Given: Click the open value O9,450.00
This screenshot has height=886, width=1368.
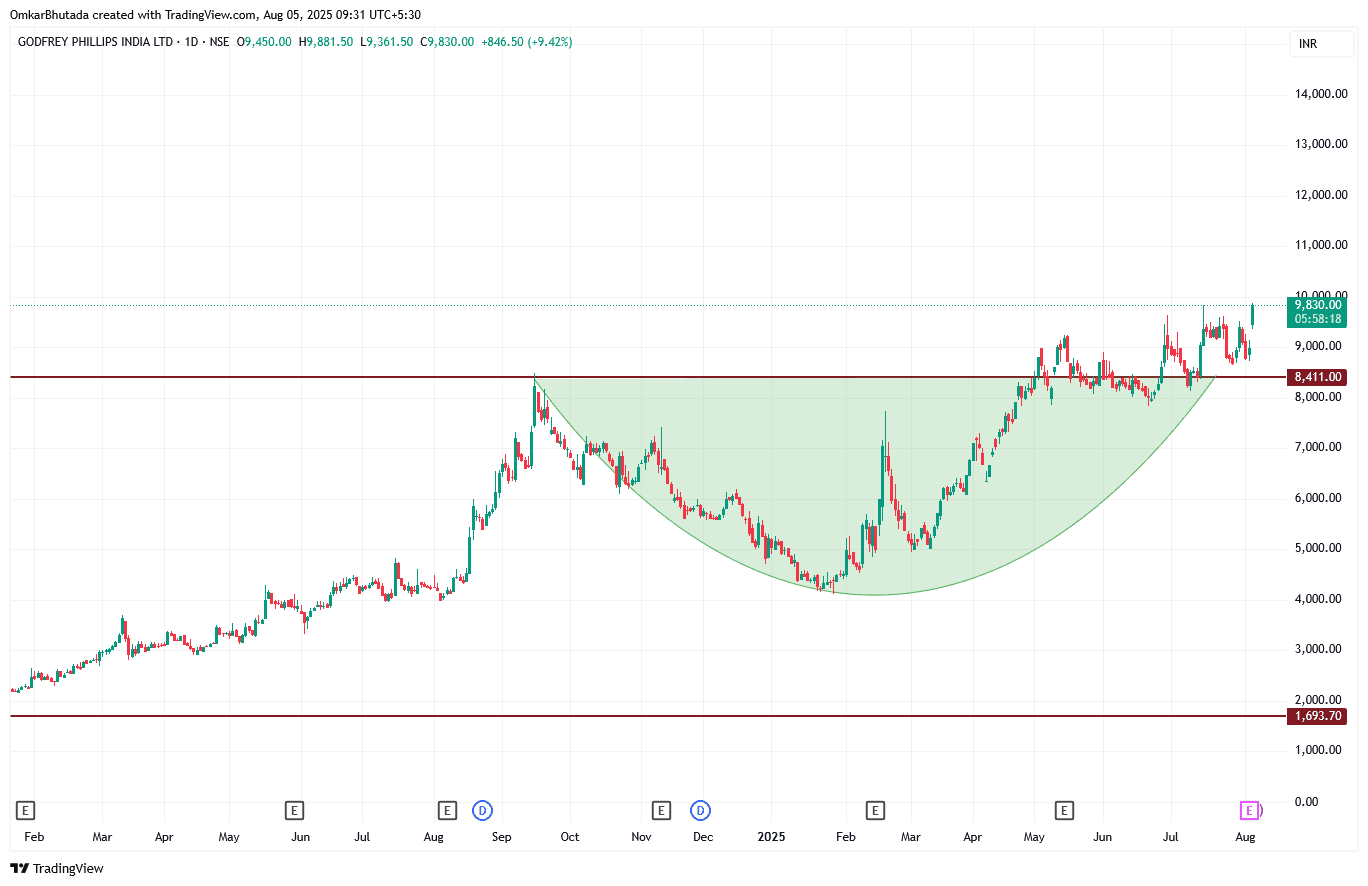Looking at the screenshot, I should (264, 42).
